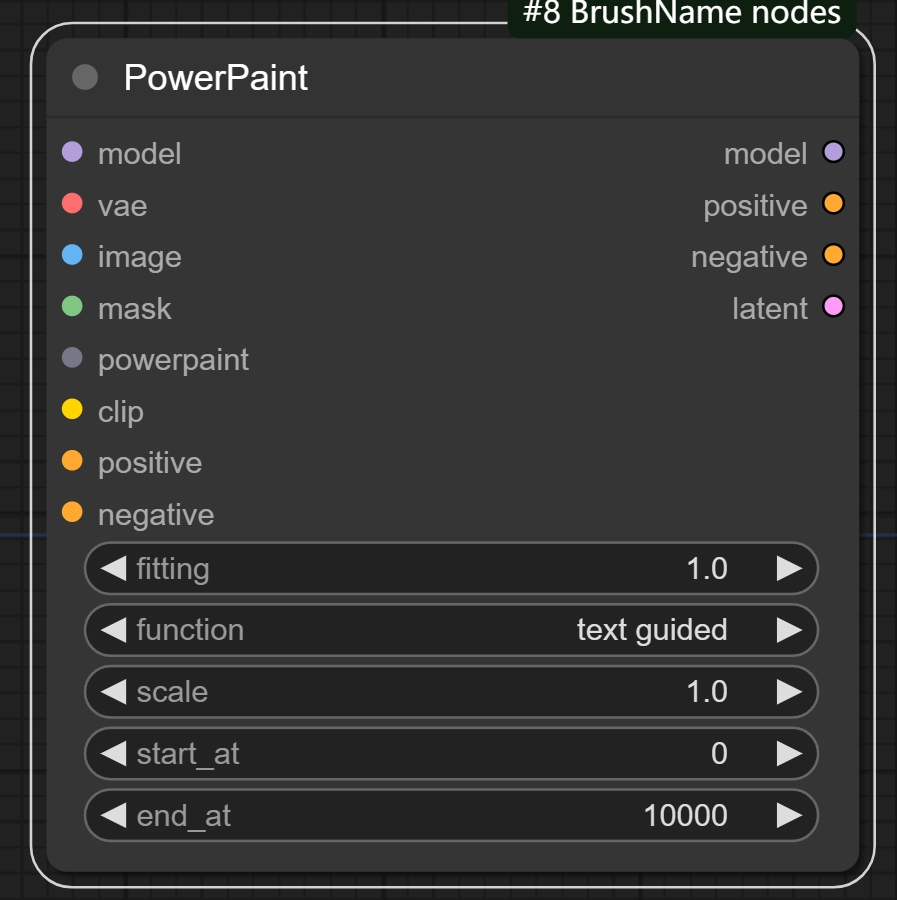Decrease scale value with left arrow

pos(114,692)
